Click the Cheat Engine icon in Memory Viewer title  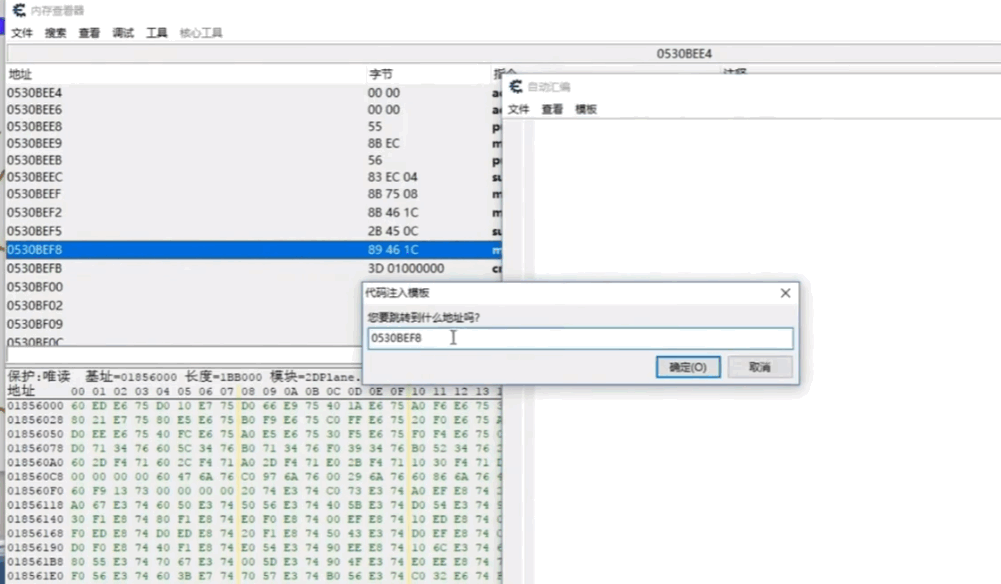tap(18, 10)
